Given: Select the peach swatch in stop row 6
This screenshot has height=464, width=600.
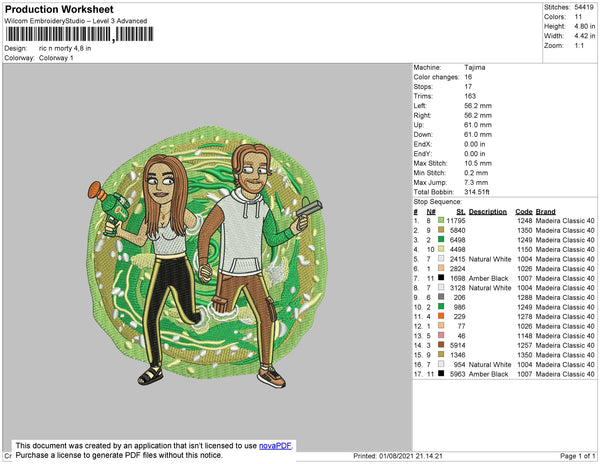Looking at the screenshot, I should pos(441,268).
